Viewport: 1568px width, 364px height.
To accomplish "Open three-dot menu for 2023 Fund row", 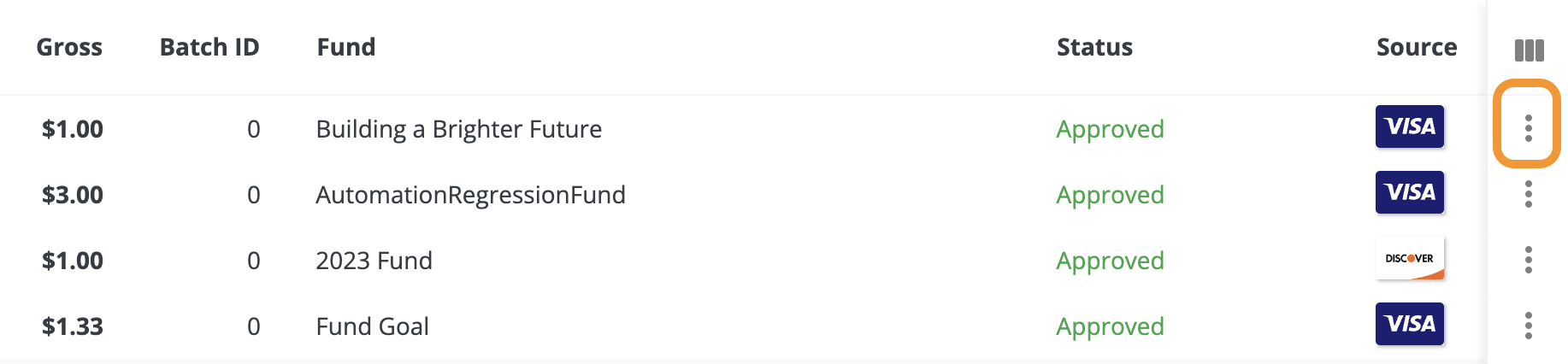I will 1528,260.
